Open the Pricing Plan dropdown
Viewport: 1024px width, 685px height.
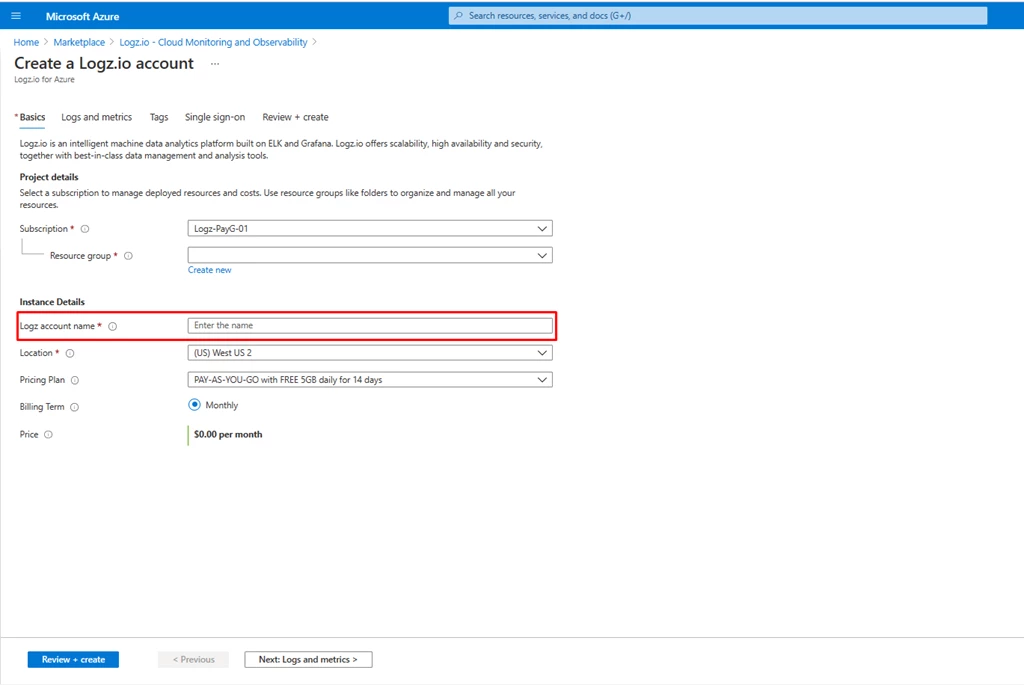click(x=370, y=379)
